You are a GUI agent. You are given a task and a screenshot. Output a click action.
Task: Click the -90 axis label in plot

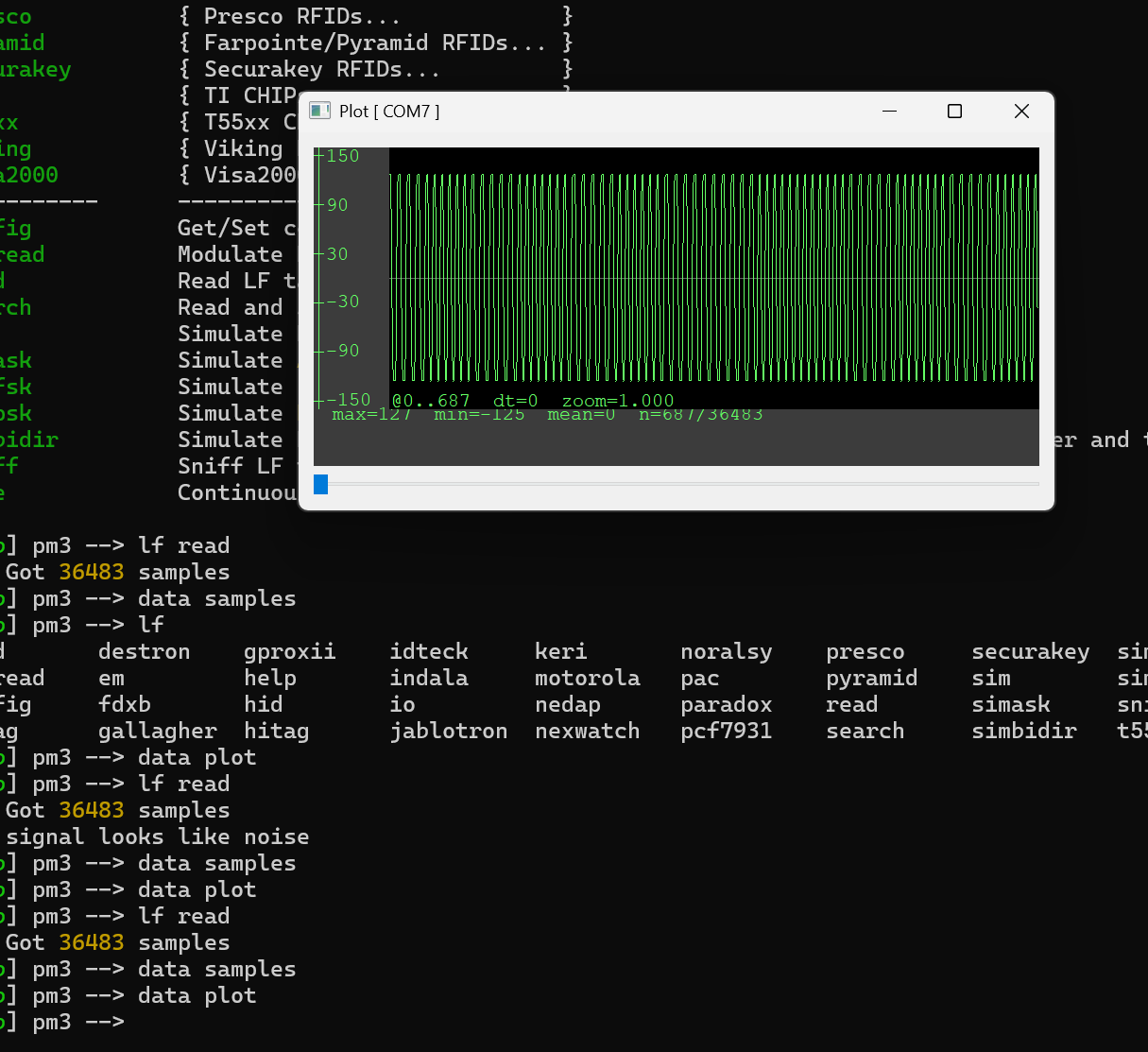point(342,351)
